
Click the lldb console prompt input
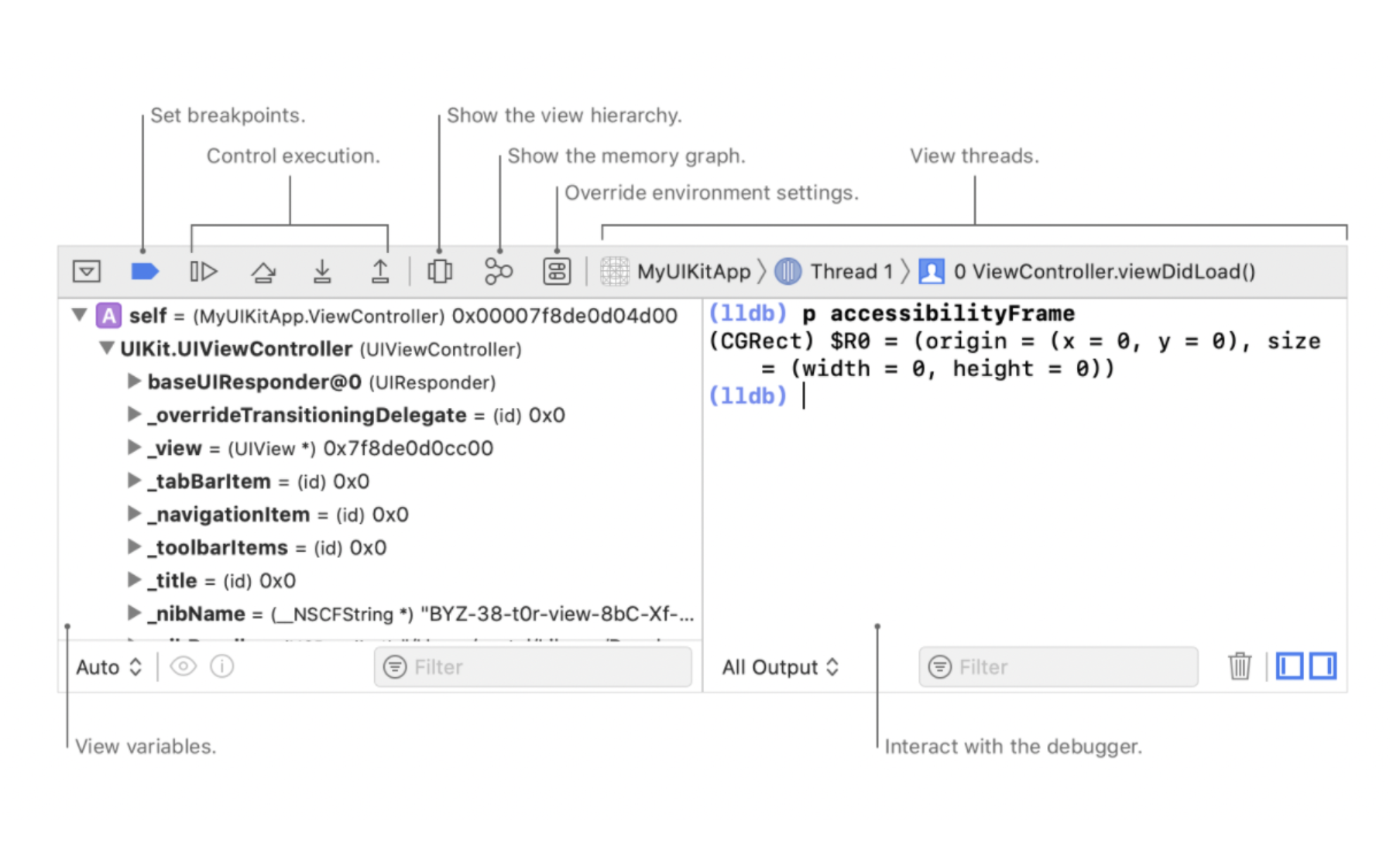(805, 396)
